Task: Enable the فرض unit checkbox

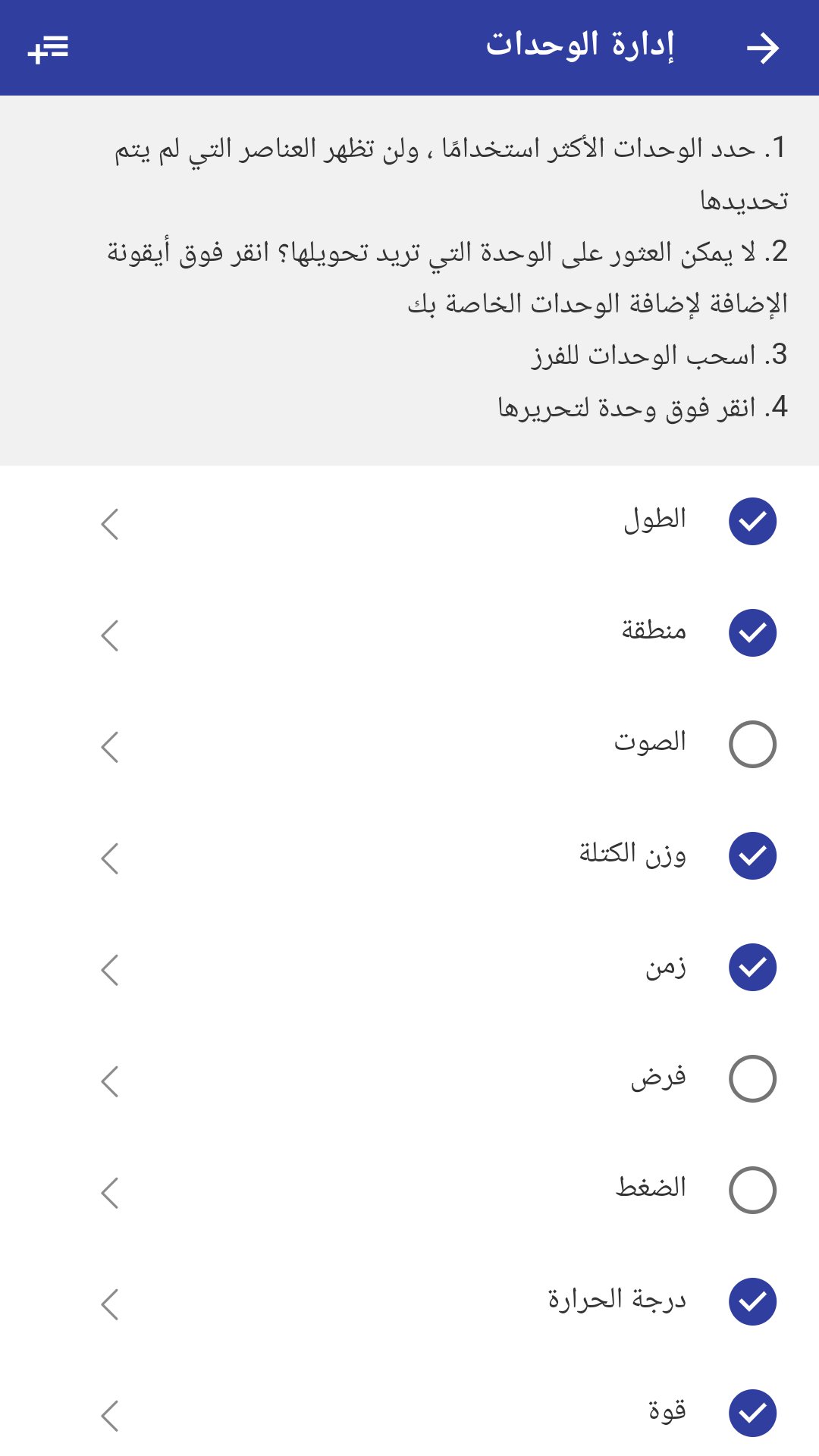Action: (752, 1078)
